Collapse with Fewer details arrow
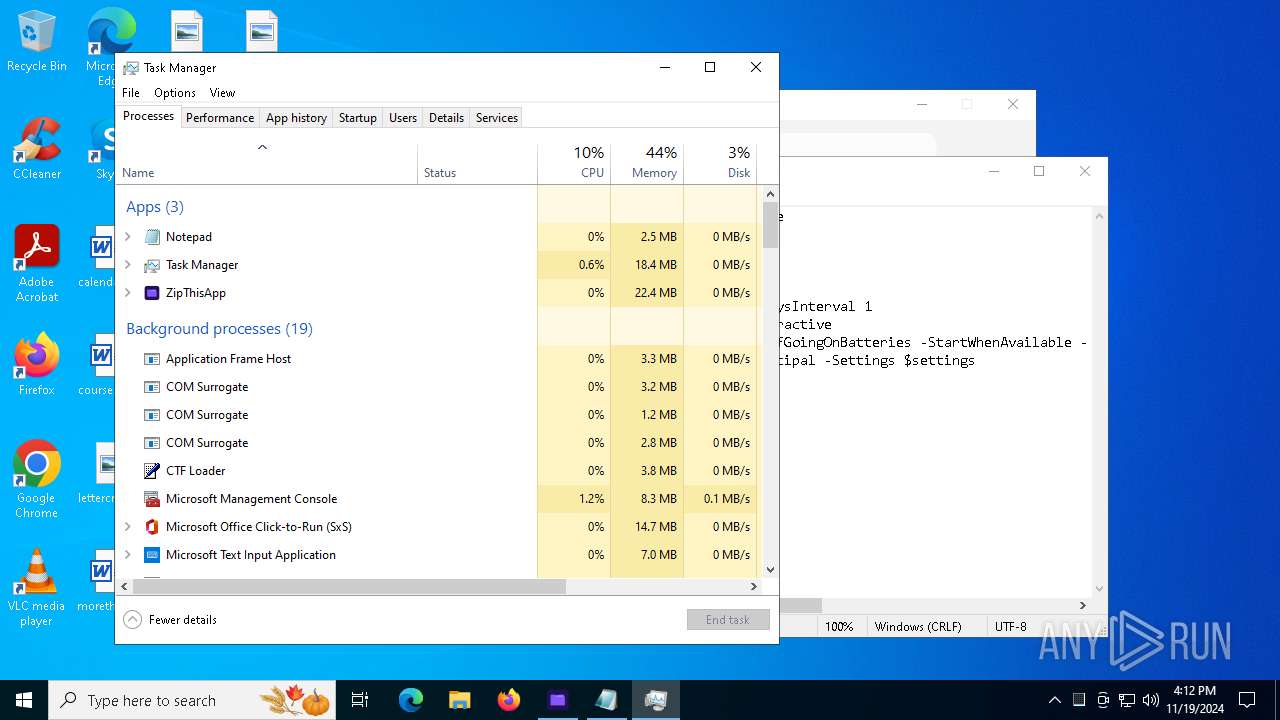Image resolution: width=1280 pixels, height=720 pixels. (132, 620)
